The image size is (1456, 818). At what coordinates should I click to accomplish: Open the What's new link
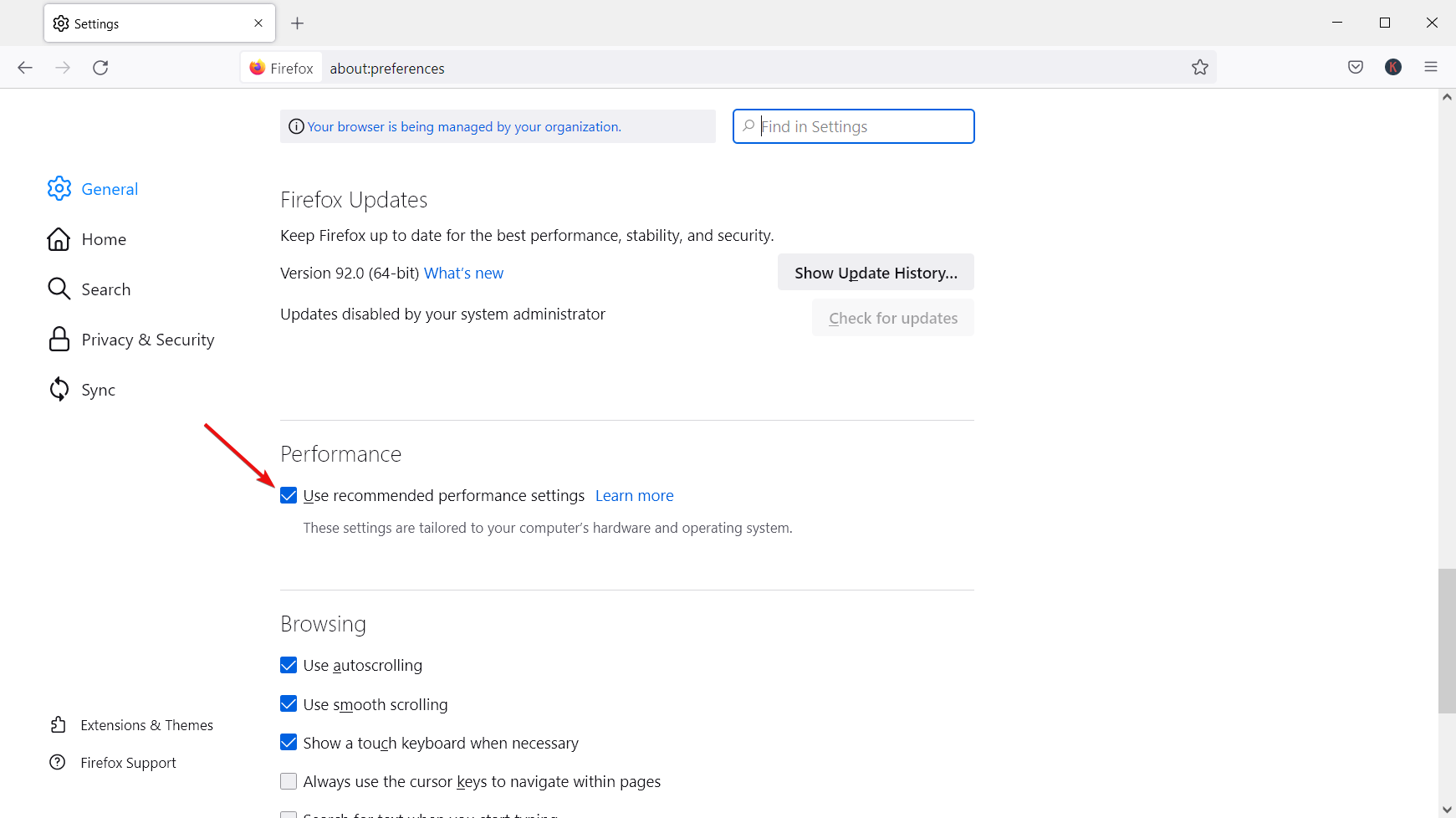463,274
